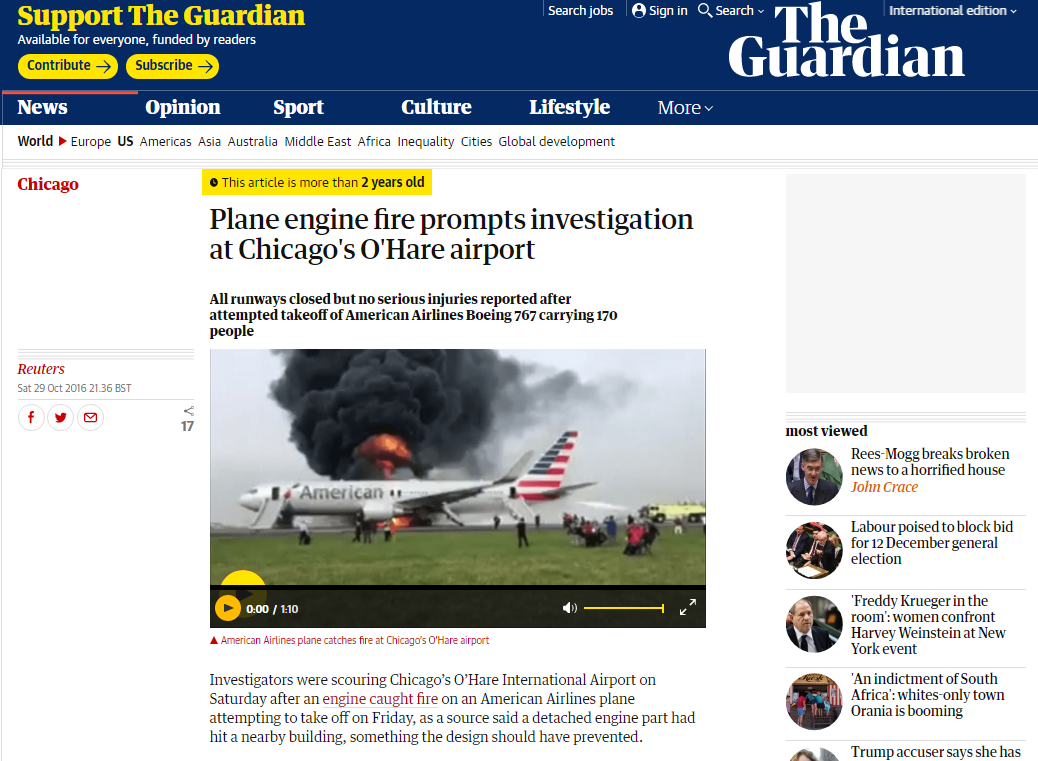Follow the 'engine caught fire' link

pyautogui.click(x=380, y=699)
